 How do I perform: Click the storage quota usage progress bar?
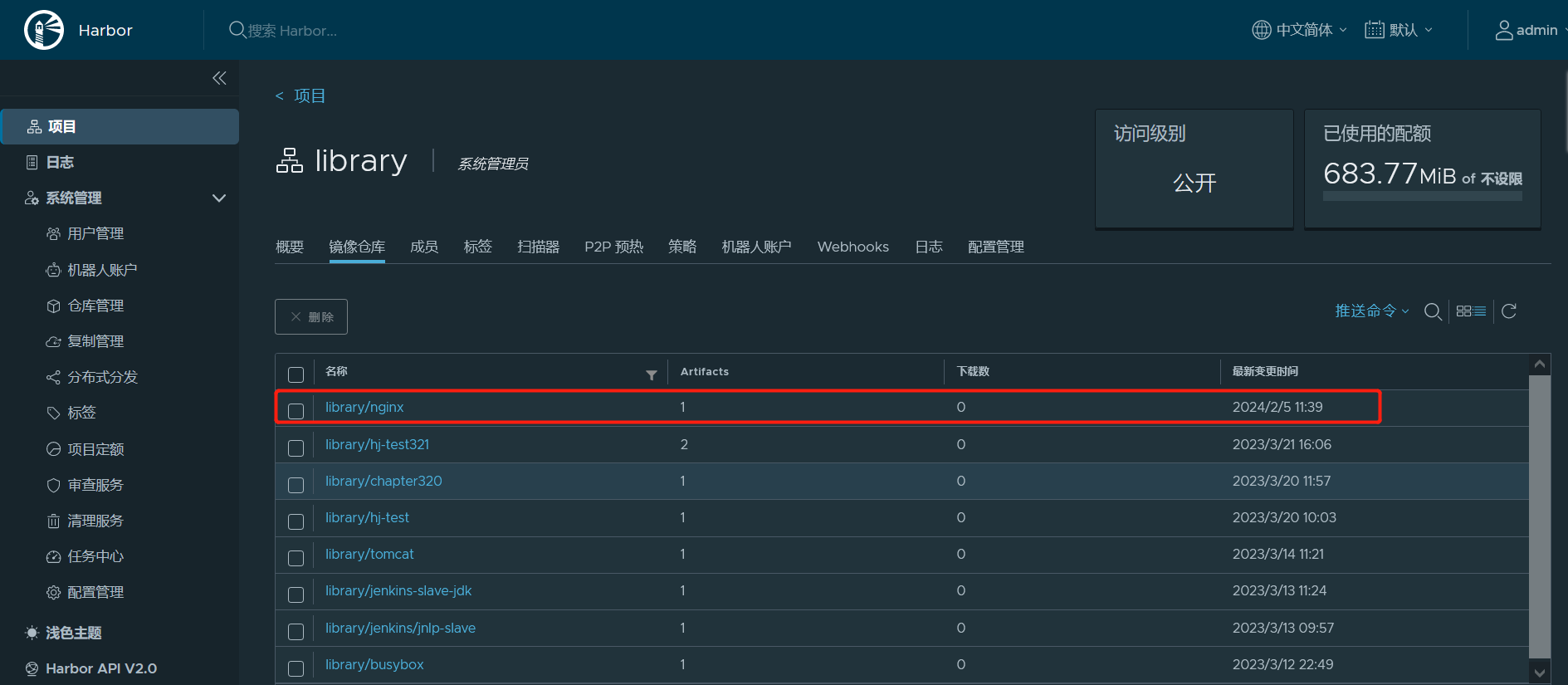point(1422,197)
